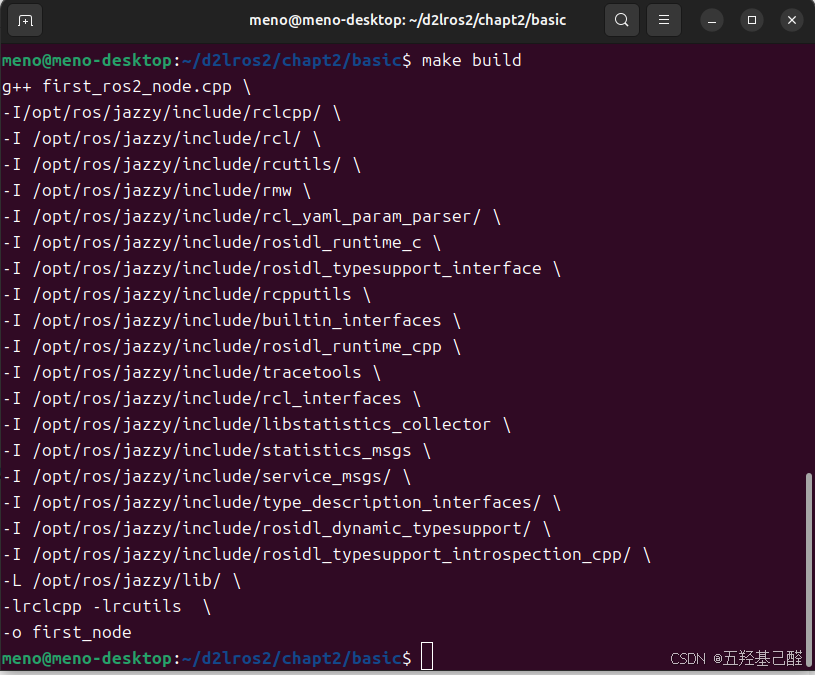Click the three-line menu button
The height and width of the screenshot is (675, 815).
663,19
